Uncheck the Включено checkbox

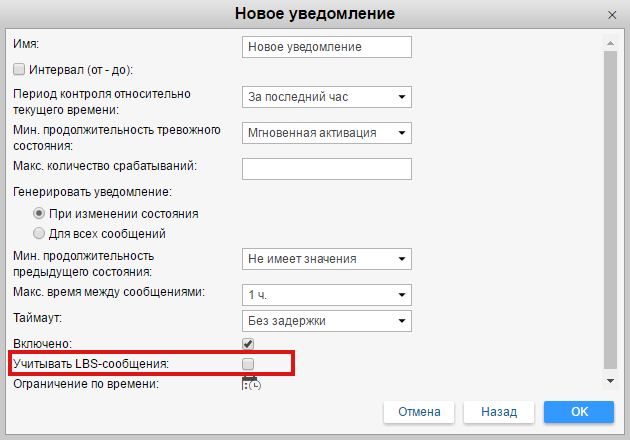(x=248, y=343)
